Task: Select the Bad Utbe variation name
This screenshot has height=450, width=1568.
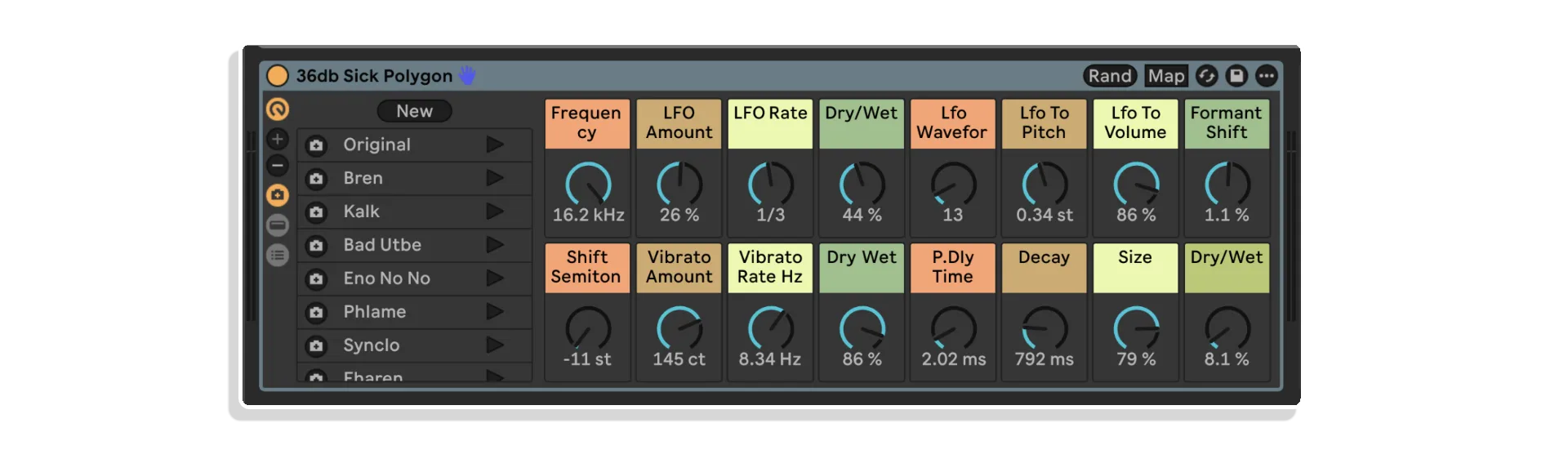Action: [382, 245]
